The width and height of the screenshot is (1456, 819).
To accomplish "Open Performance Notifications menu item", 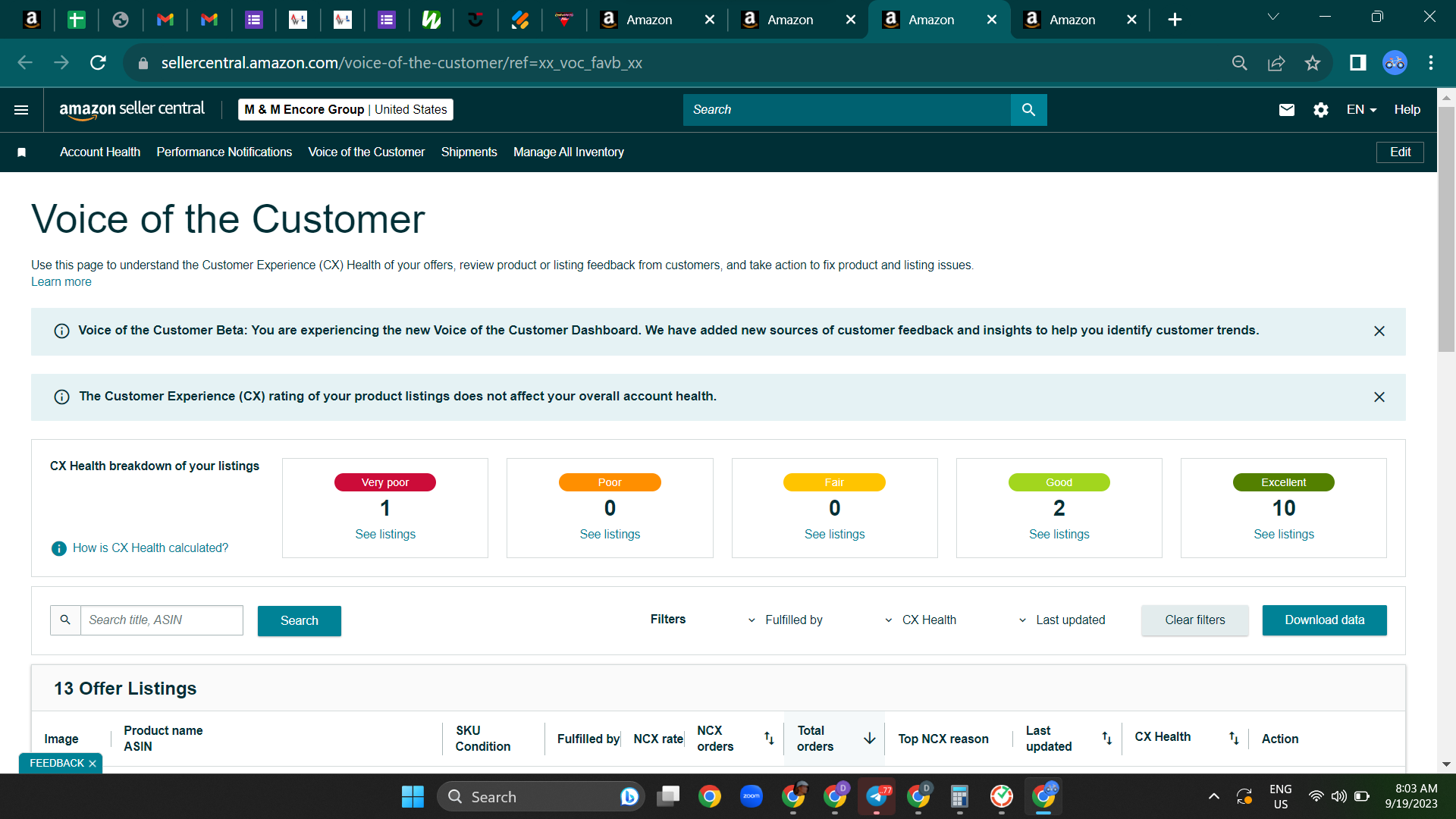I will (x=224, y=152).
